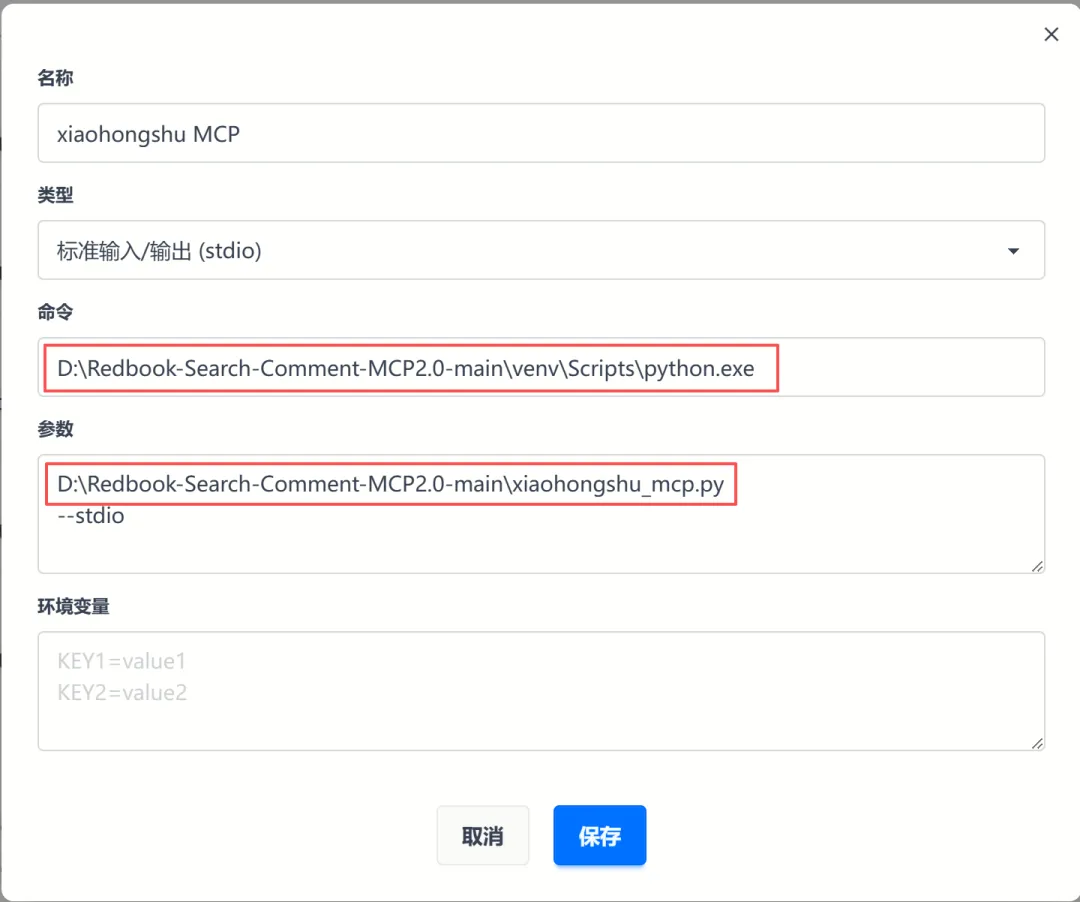
Task: Click the dropdown arrow beside stdio
Action: click(1014, 251)
